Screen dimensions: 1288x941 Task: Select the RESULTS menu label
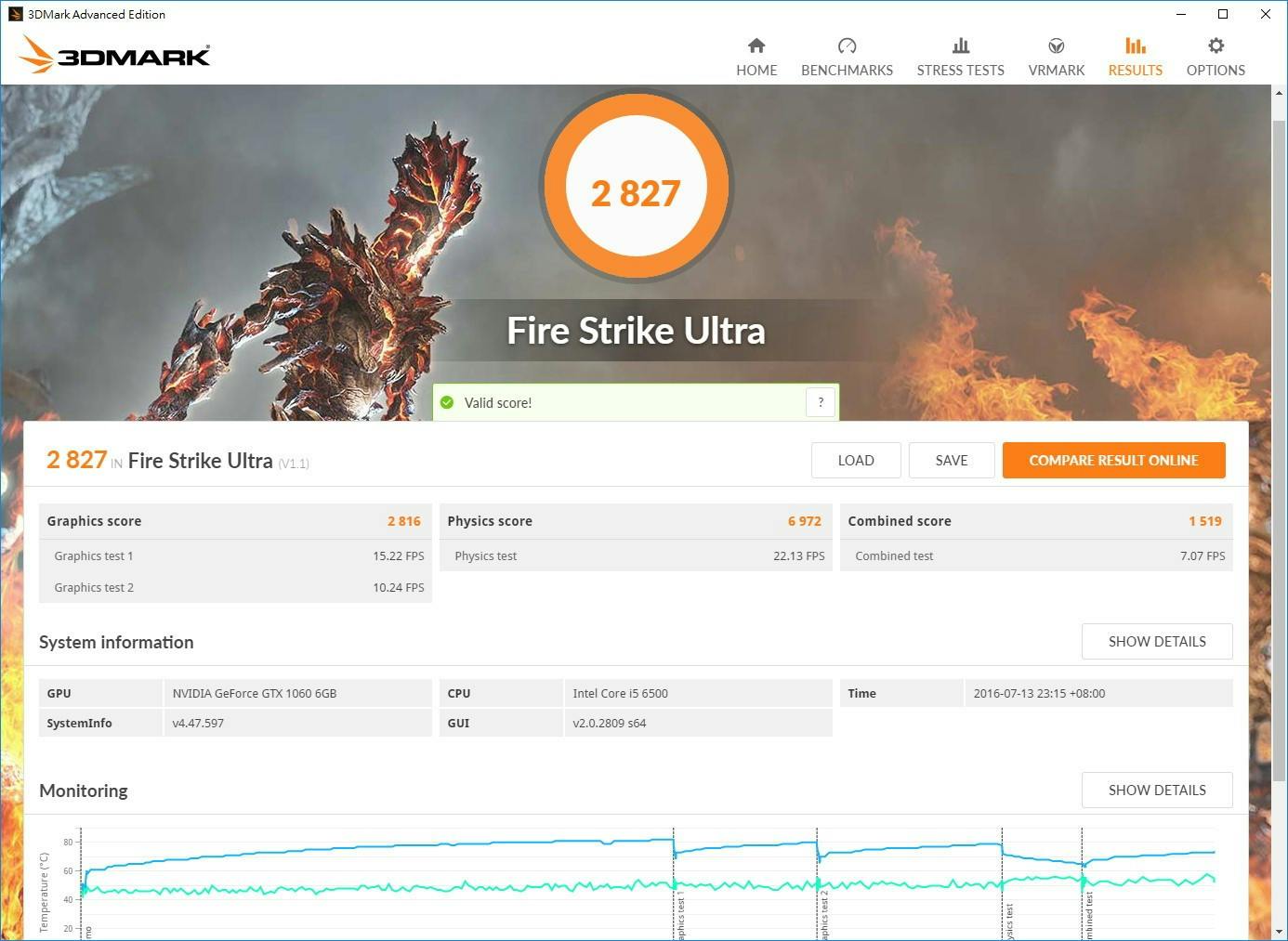[x=1136, y=71]
